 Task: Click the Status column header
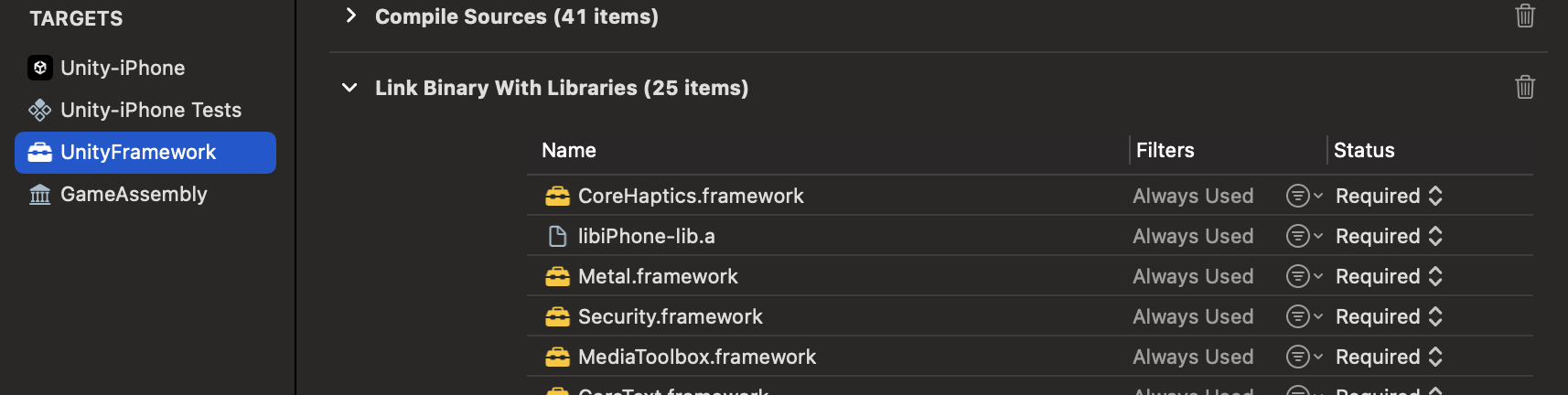[1364, 150]
